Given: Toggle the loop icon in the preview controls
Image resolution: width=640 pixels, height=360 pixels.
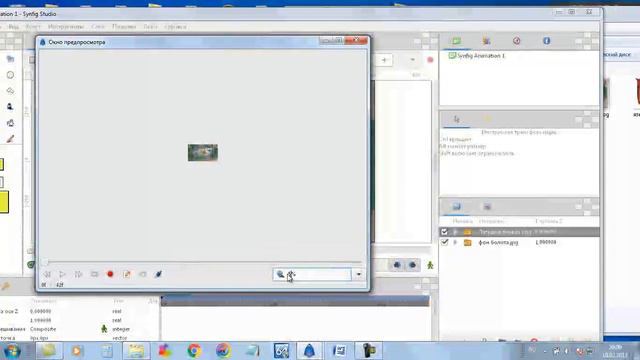Looking at the screenshot, I should tap(94, 274).
